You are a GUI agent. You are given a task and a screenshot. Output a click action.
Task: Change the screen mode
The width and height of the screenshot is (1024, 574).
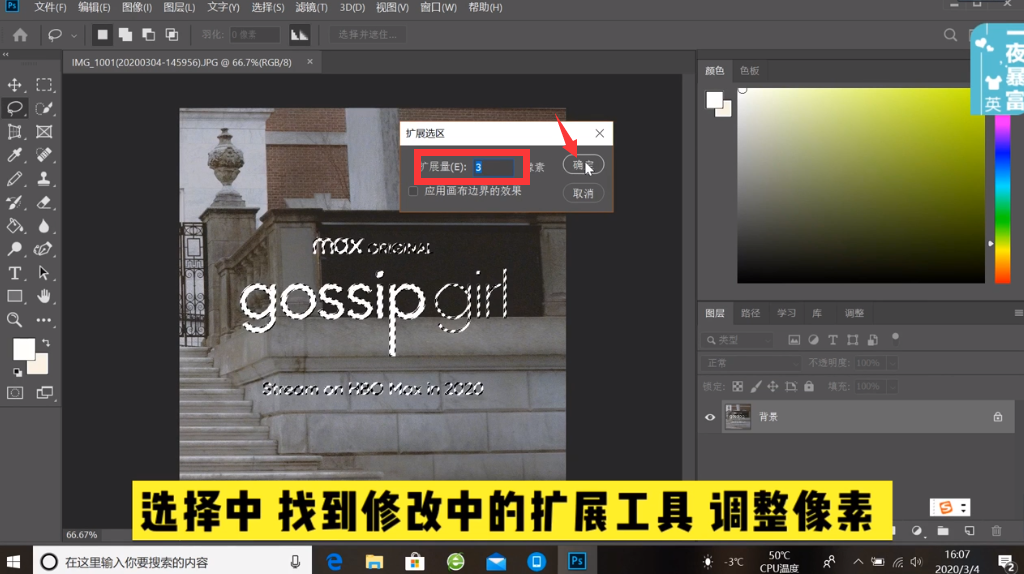coord(44,392)
